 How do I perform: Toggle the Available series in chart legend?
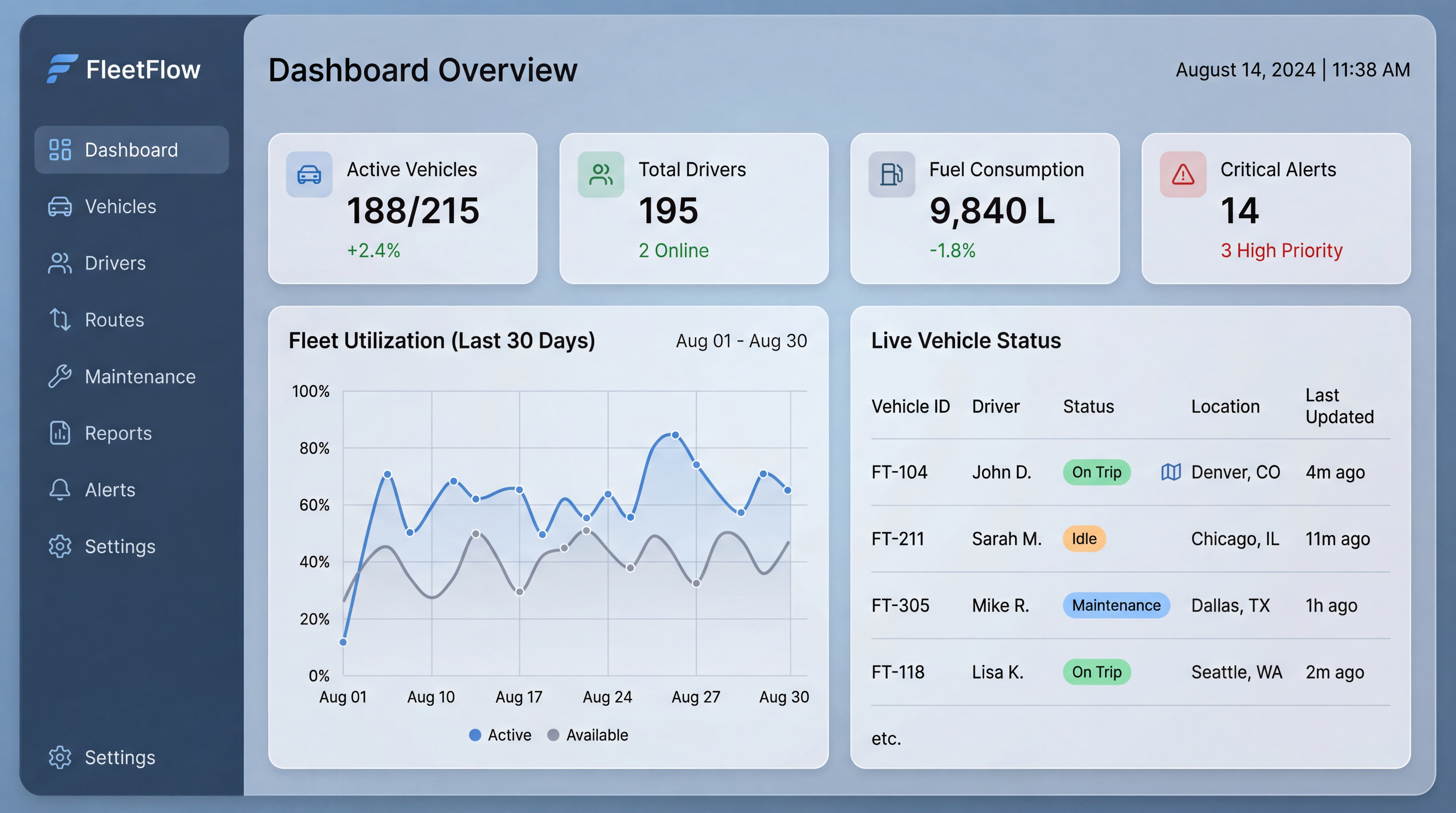[588, 735]
